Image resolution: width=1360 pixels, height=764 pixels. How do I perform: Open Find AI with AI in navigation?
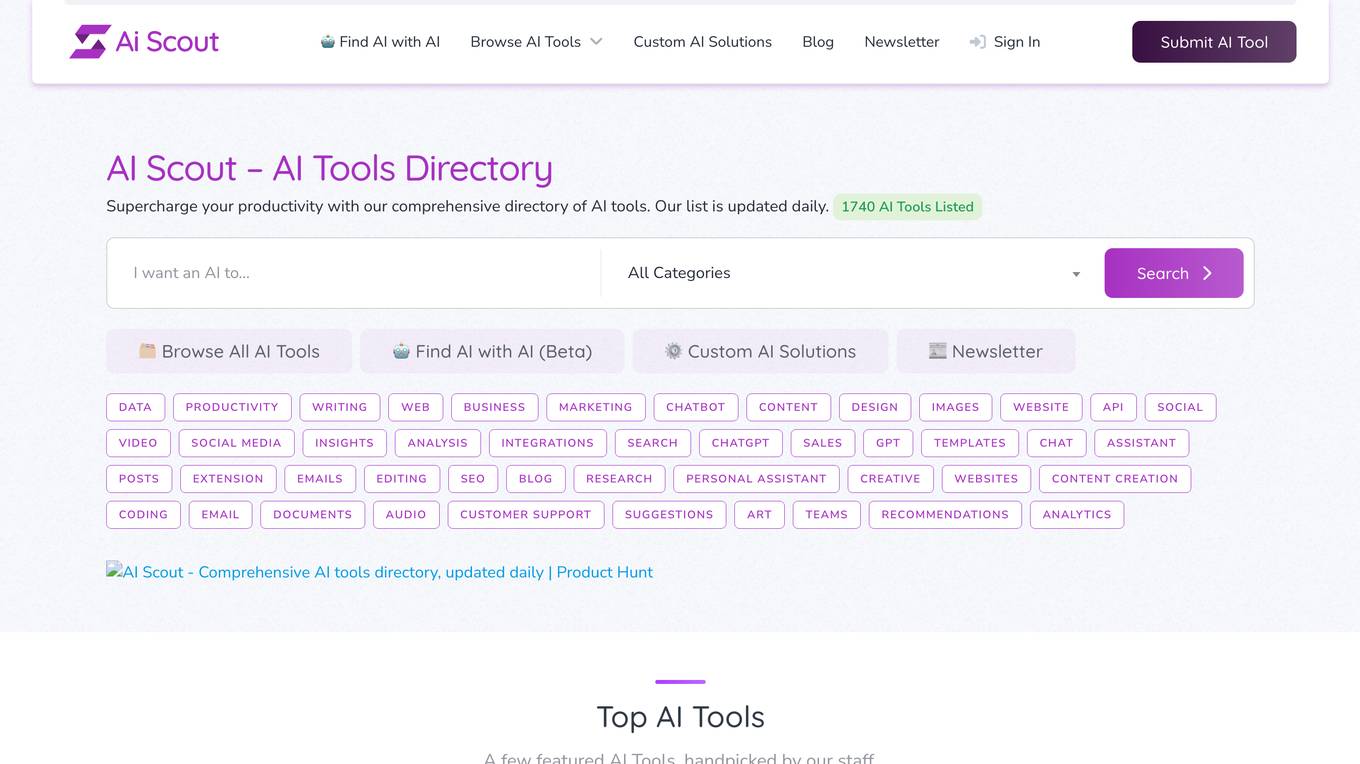coord(380,42)
